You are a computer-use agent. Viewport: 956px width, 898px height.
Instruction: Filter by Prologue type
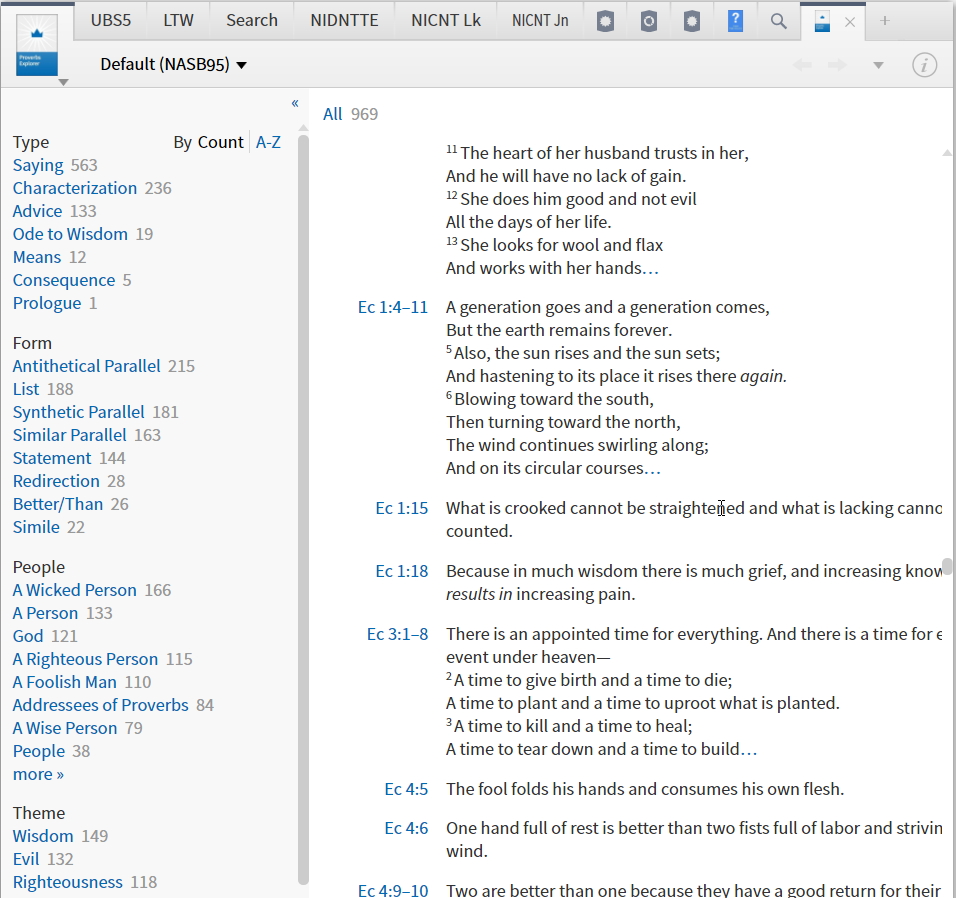coord(47,304)
